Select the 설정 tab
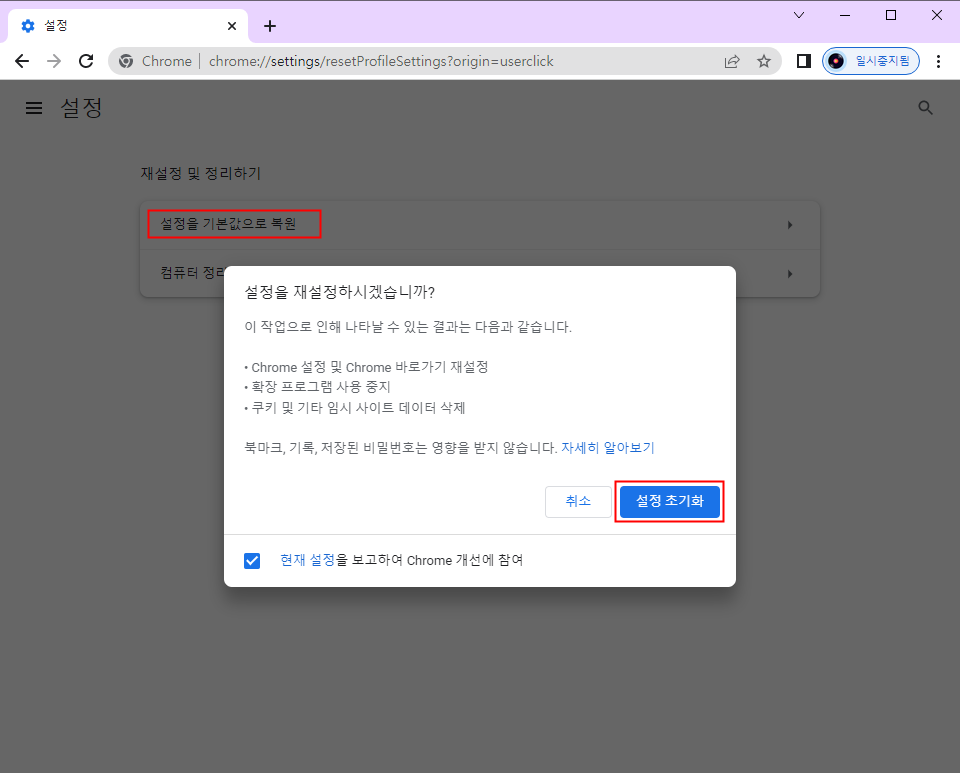960x773 pixels. click(127, 26)
